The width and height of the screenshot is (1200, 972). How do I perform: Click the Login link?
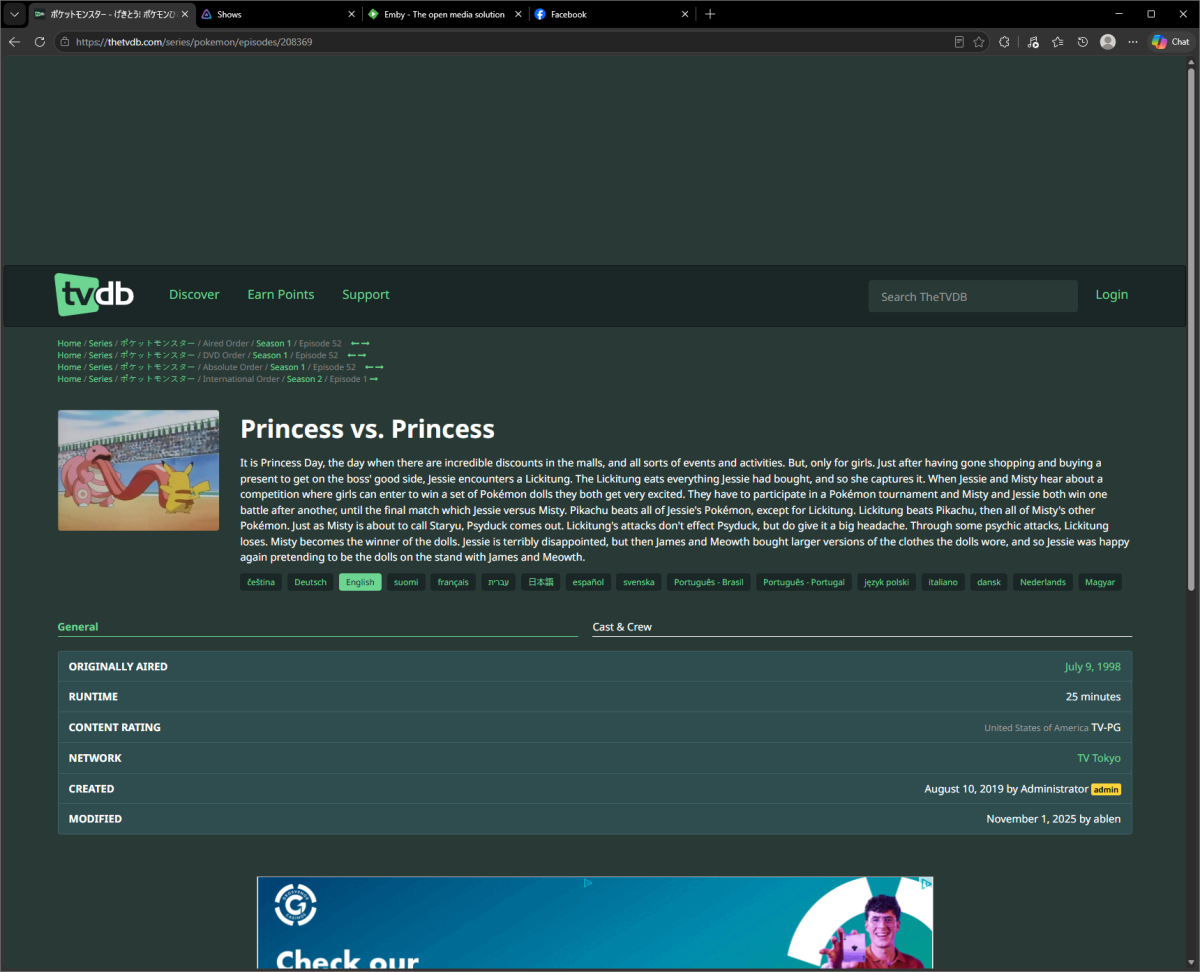(x=1112, y=295)
